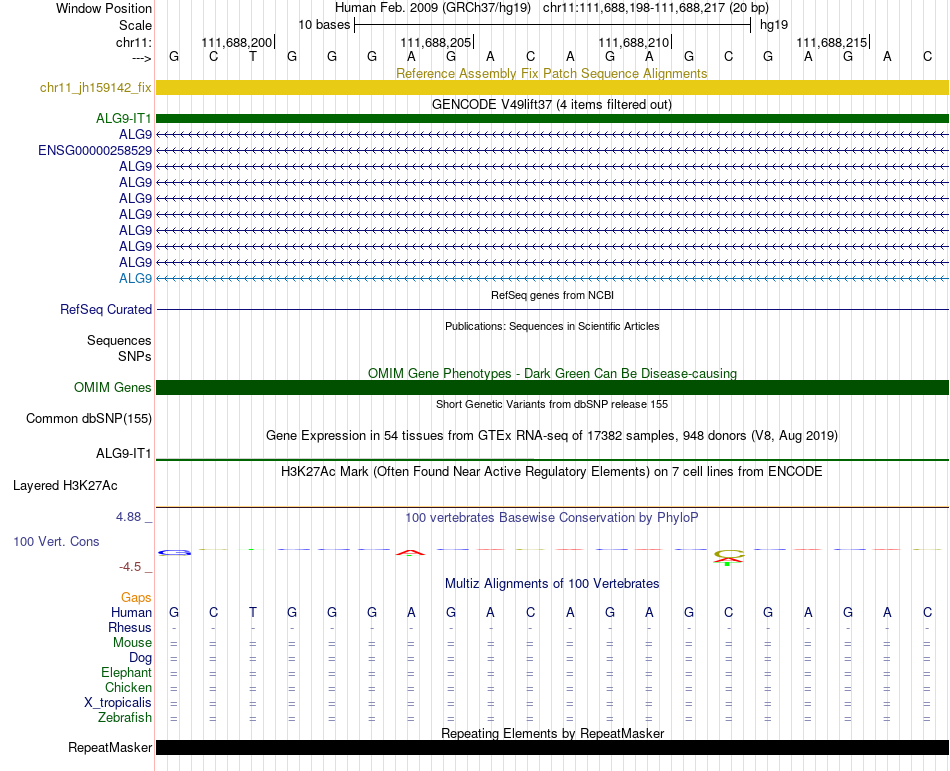
Task: Click the Human Feb. 2009 (GRCh37/hg19) assembly text
Action: click(433, 8)
